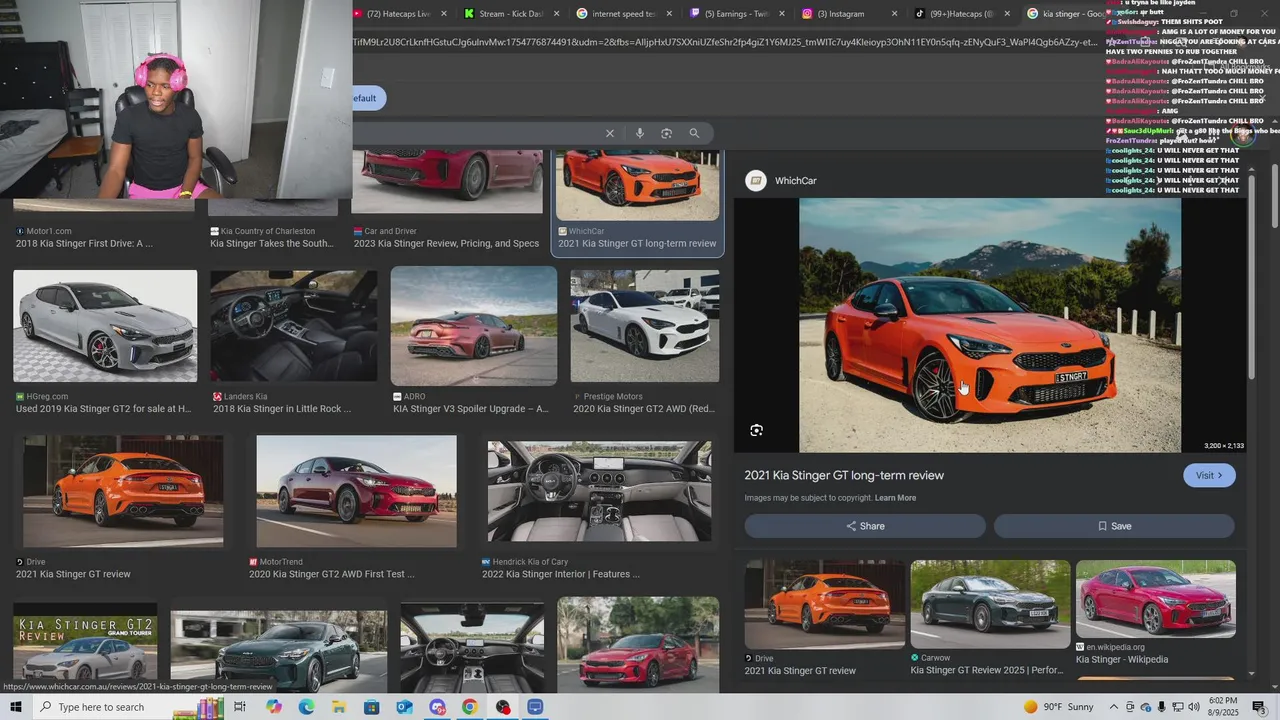Share the selected Kia Stinger image
Screen dimensions: 1280x720
coord(865,526)
